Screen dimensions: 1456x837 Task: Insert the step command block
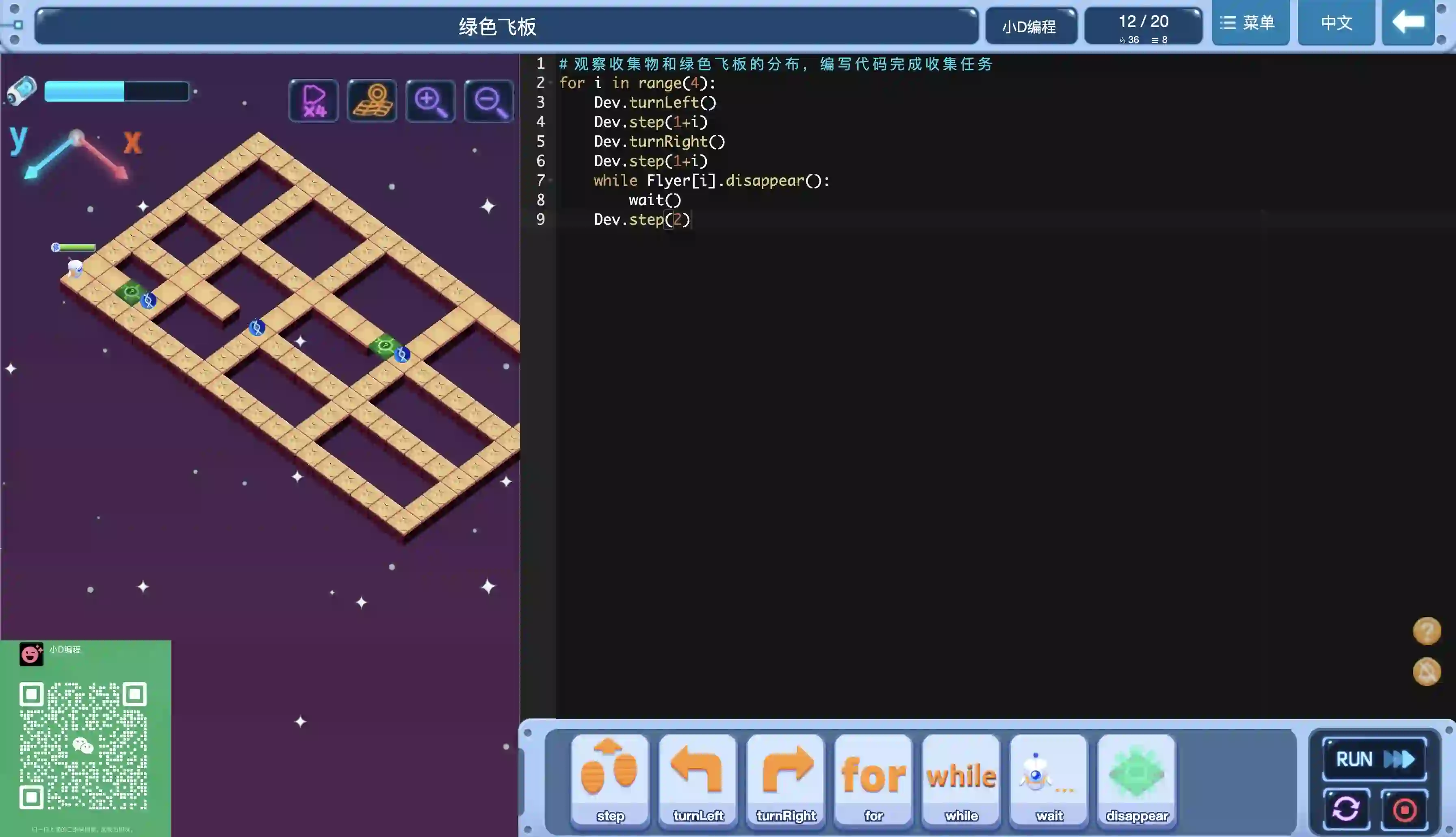tap(610, 779)
